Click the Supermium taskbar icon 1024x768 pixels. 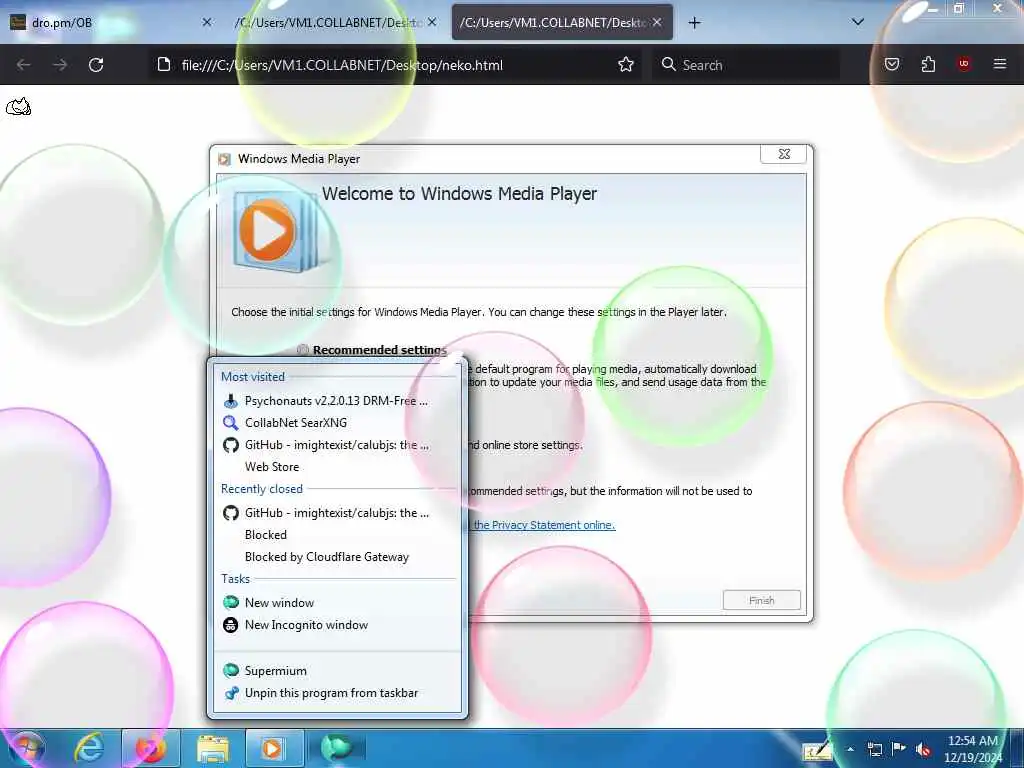click(337, 748)
